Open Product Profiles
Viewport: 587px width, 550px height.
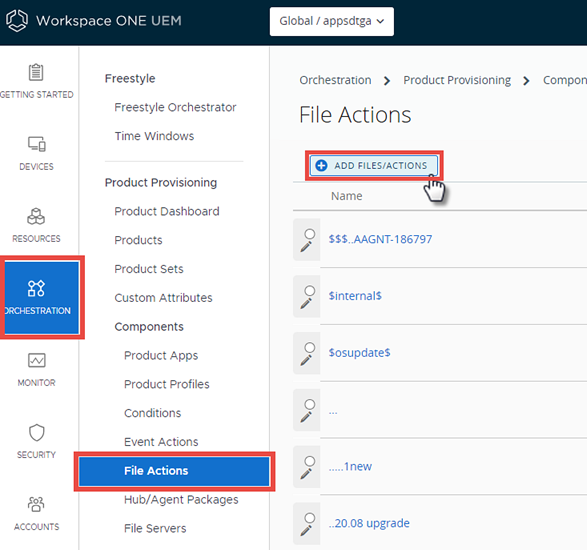click(x=167, y=384)
